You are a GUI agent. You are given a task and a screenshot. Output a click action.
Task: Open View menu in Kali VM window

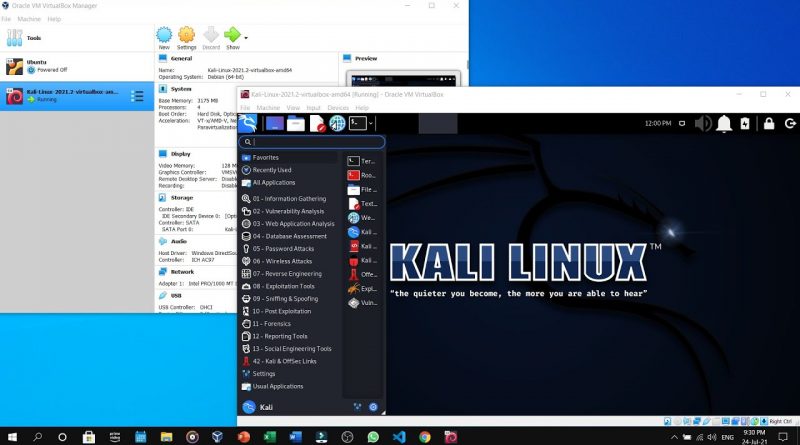(x=293, y=108)
